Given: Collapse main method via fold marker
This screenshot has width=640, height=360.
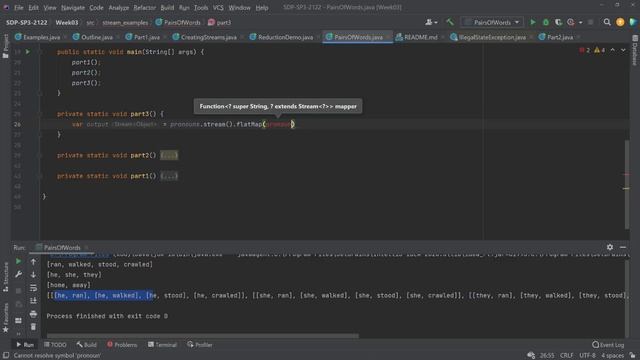Looking at the screenshot, I should pos(40,52).
